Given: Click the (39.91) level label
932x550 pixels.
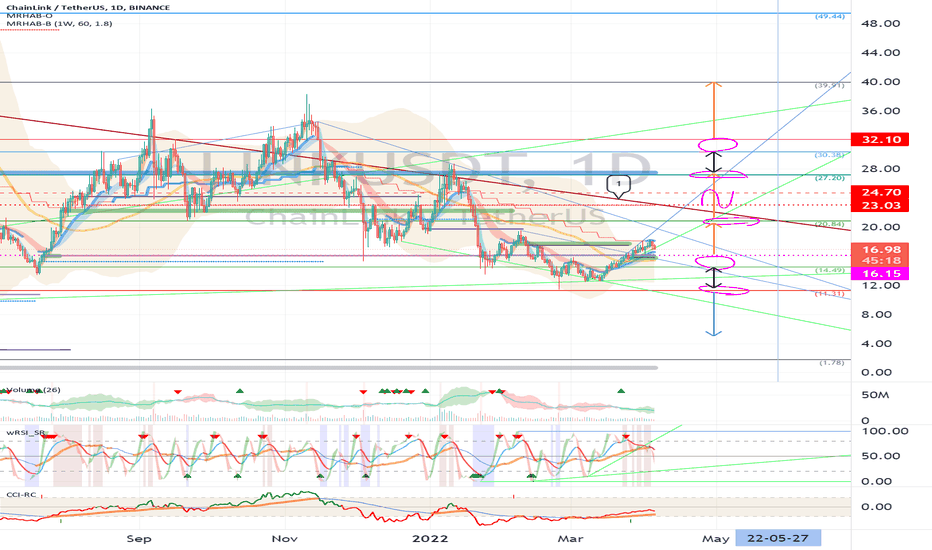Looking at the screenshot, I should coord(830,86).
